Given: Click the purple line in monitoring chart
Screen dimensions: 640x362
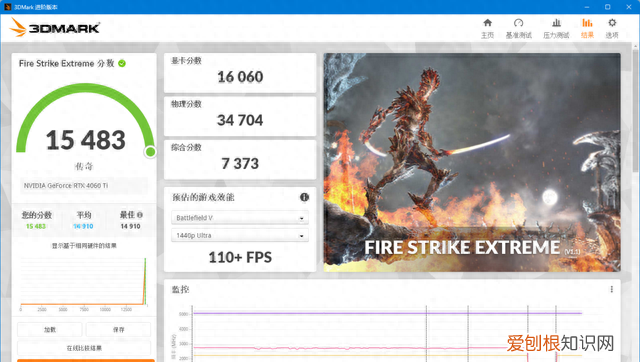Looking at the screenshot, I should (388, 313).
